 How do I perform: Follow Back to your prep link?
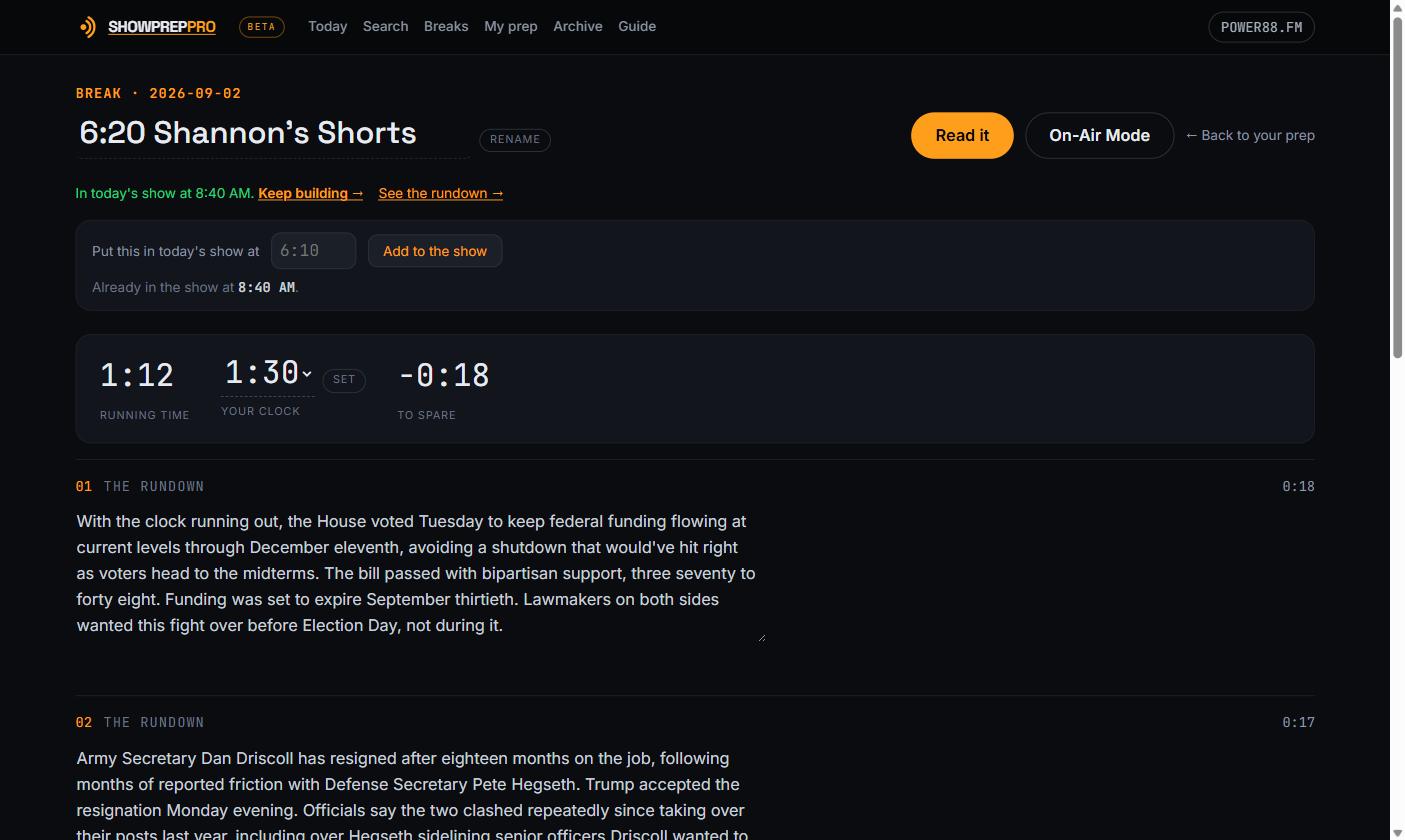1250,135
